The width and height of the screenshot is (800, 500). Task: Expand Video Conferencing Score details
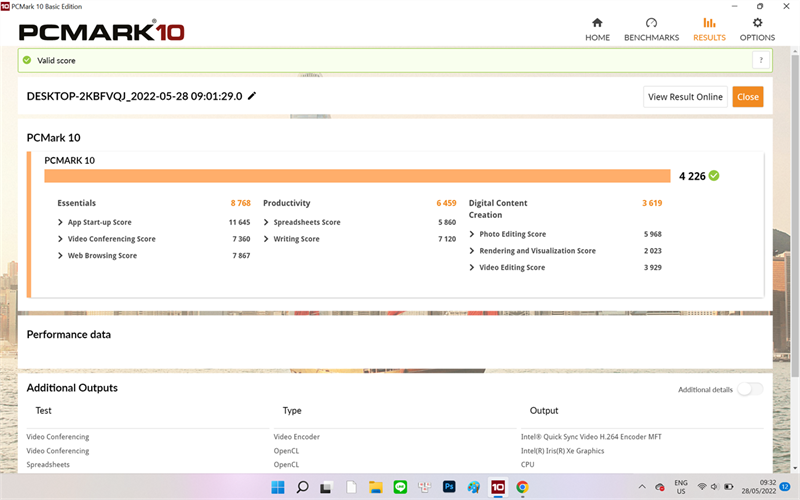click(60, 239)
